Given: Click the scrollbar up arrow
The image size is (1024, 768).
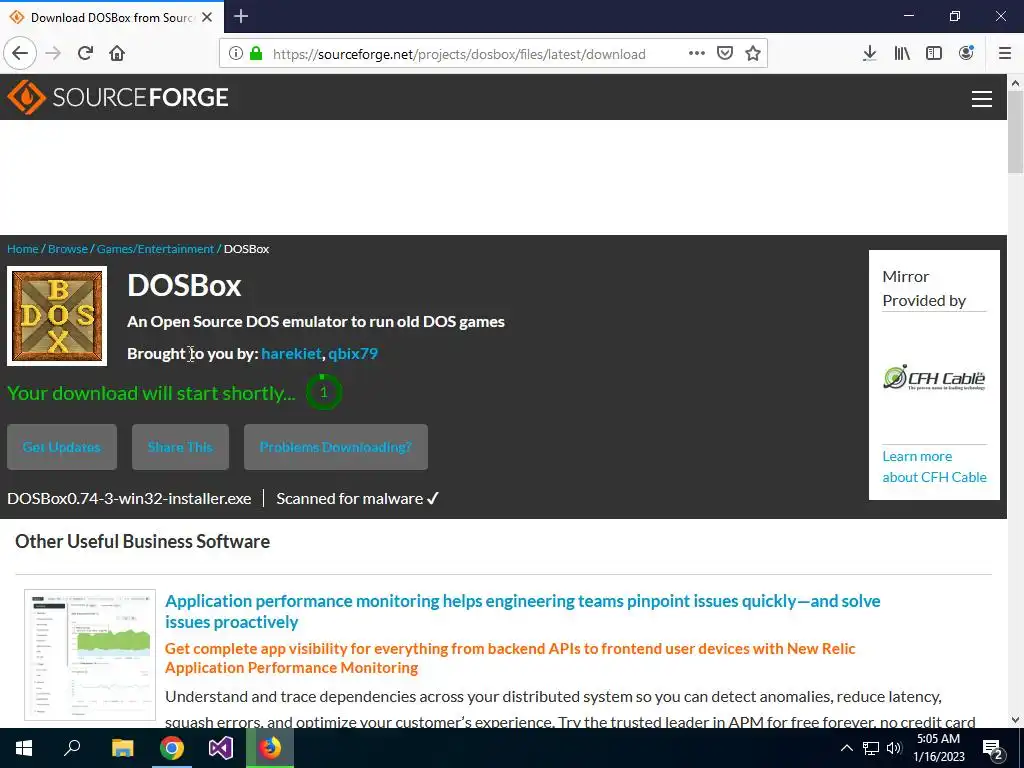Looking at the screenshot, I should click(x=1015, y=83).
